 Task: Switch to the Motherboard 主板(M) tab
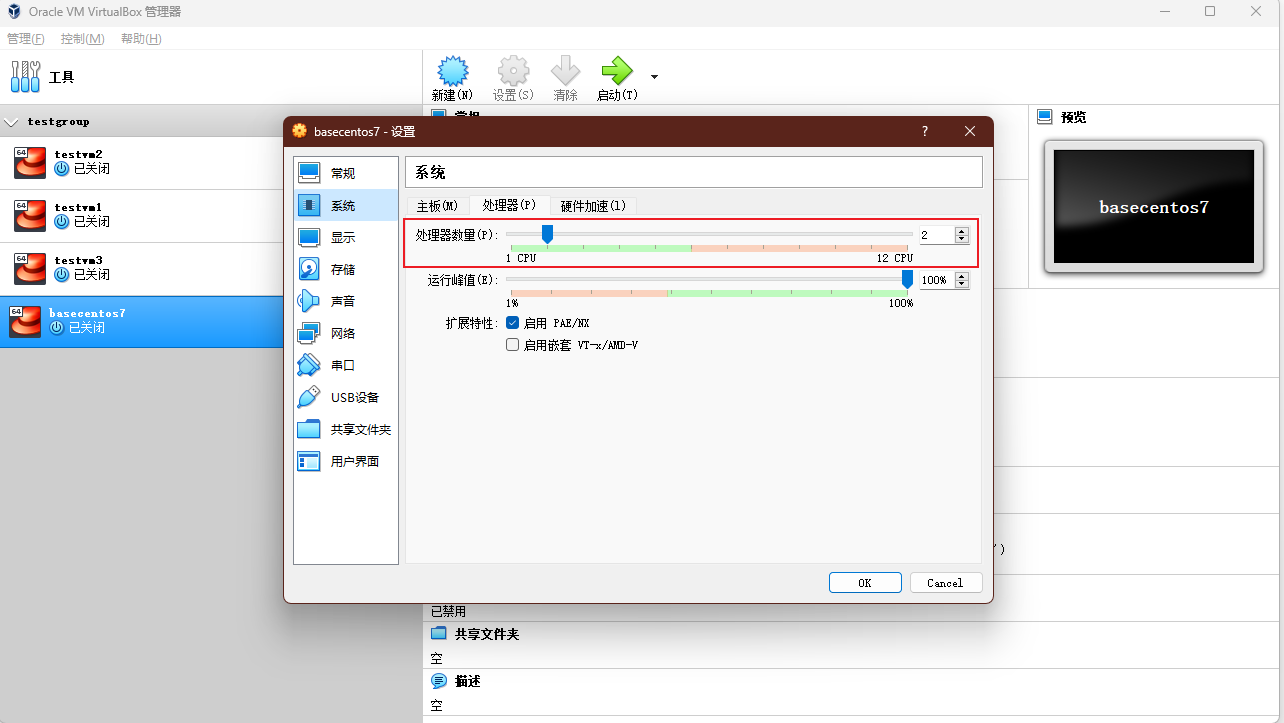coord(437,206)
